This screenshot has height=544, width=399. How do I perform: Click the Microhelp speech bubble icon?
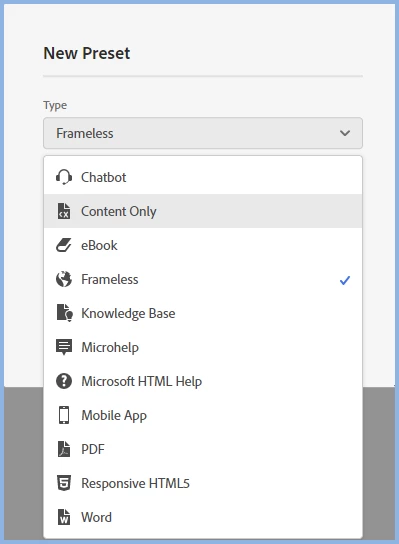(64, 347)
